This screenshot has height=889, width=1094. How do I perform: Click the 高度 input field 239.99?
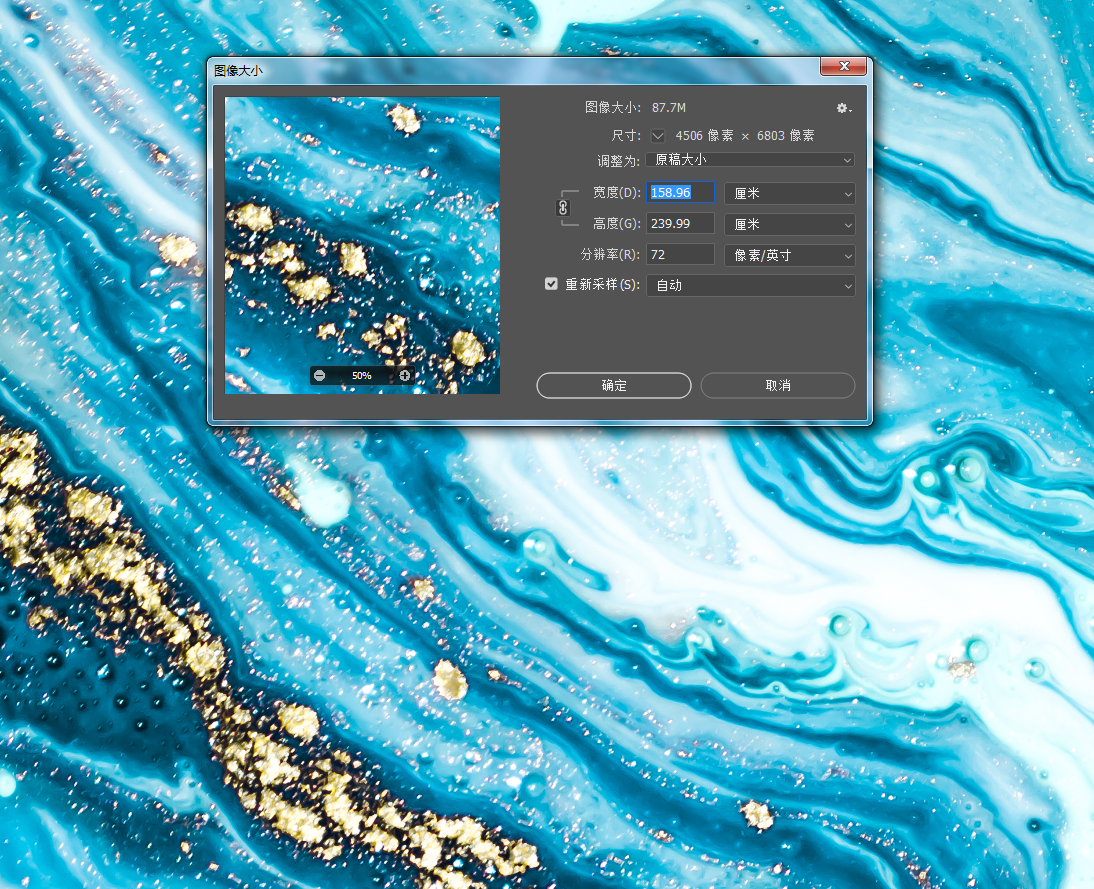pyautogui.click(x=680, y=224)
